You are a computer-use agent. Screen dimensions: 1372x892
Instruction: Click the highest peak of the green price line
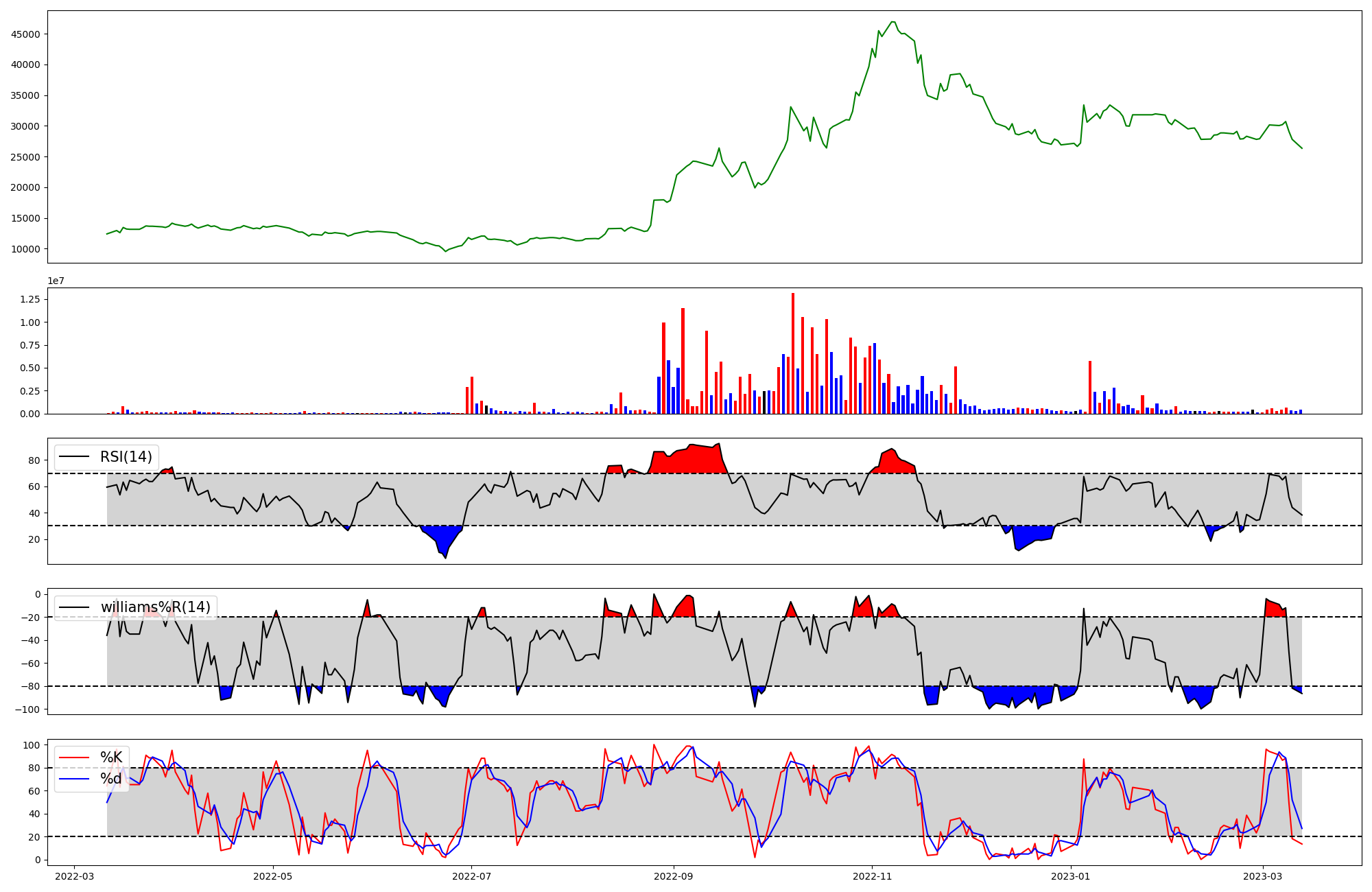click(x=892, y=22)
